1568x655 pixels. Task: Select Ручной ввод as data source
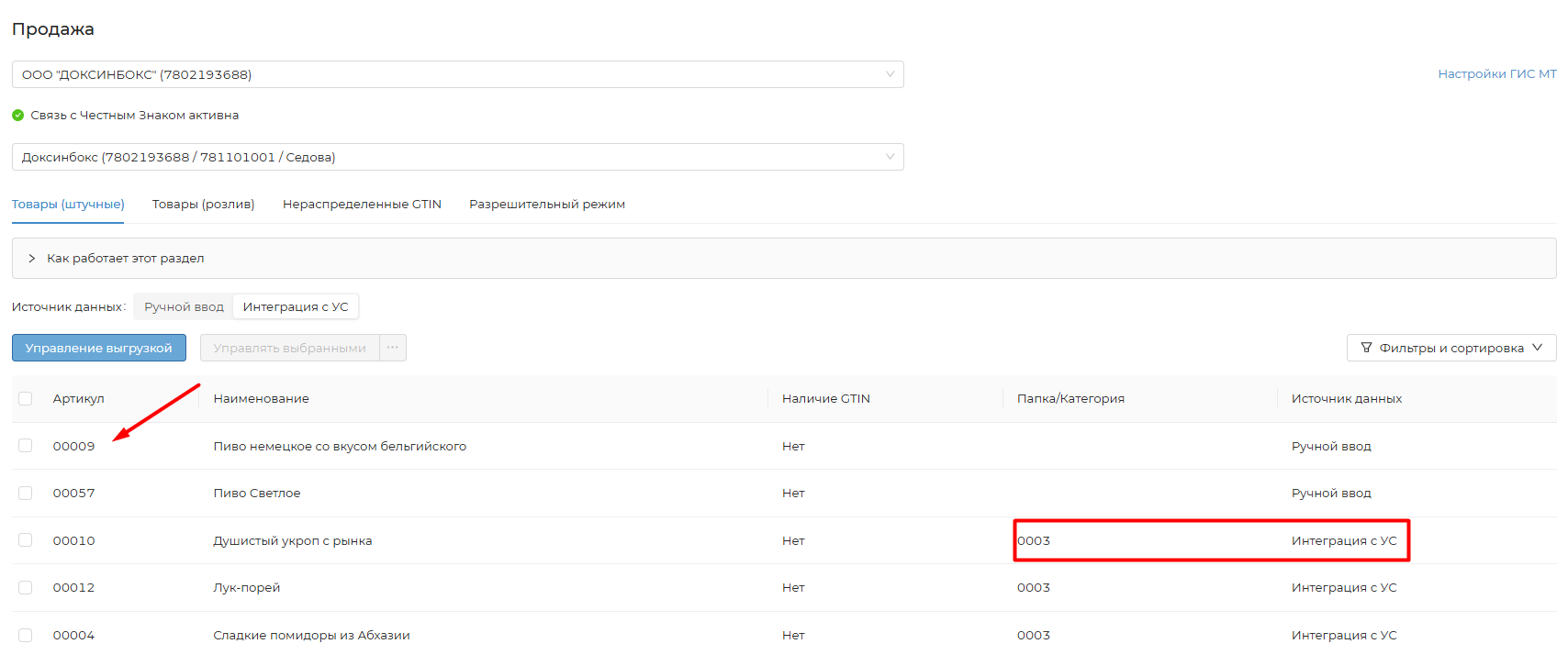[x=184, y=307]
